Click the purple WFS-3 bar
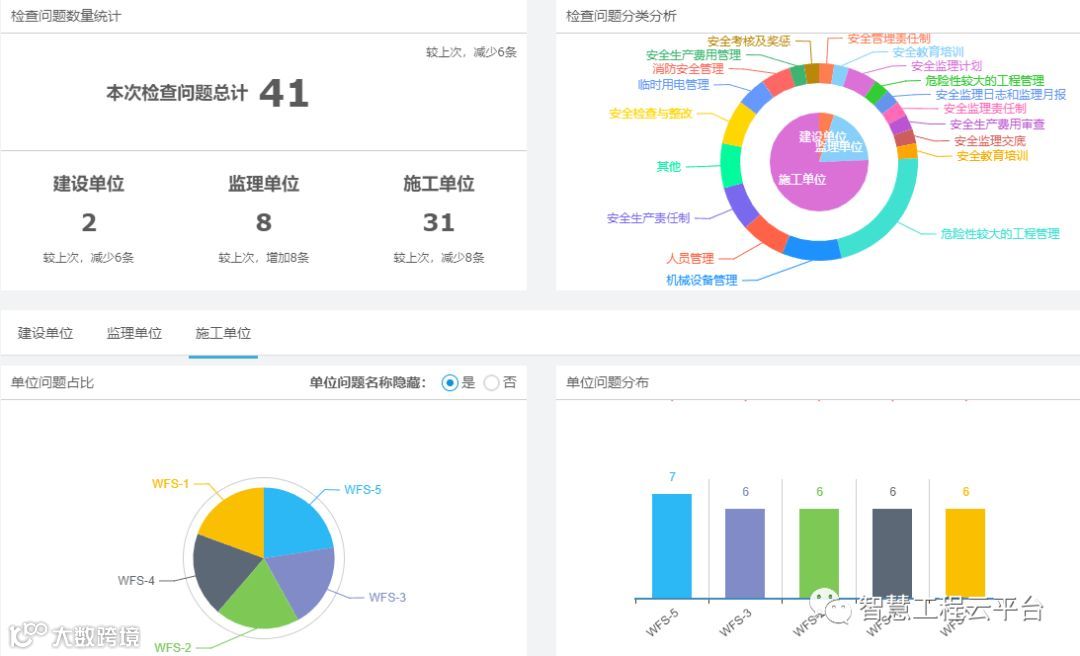This screenshot has width=1080, height=656. click(x=745, y=553)
